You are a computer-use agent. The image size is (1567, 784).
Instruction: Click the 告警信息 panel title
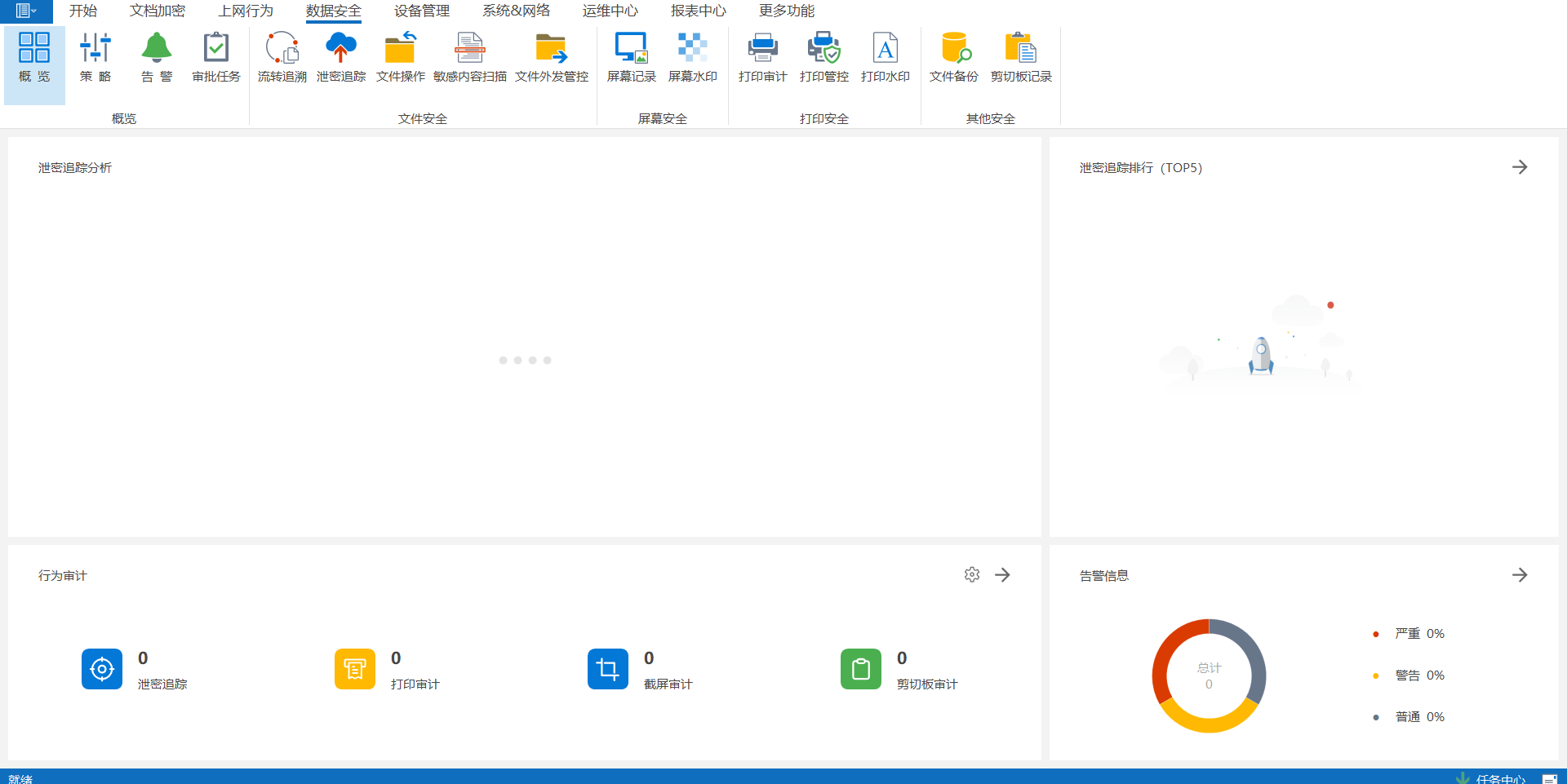click(1104, 576)
